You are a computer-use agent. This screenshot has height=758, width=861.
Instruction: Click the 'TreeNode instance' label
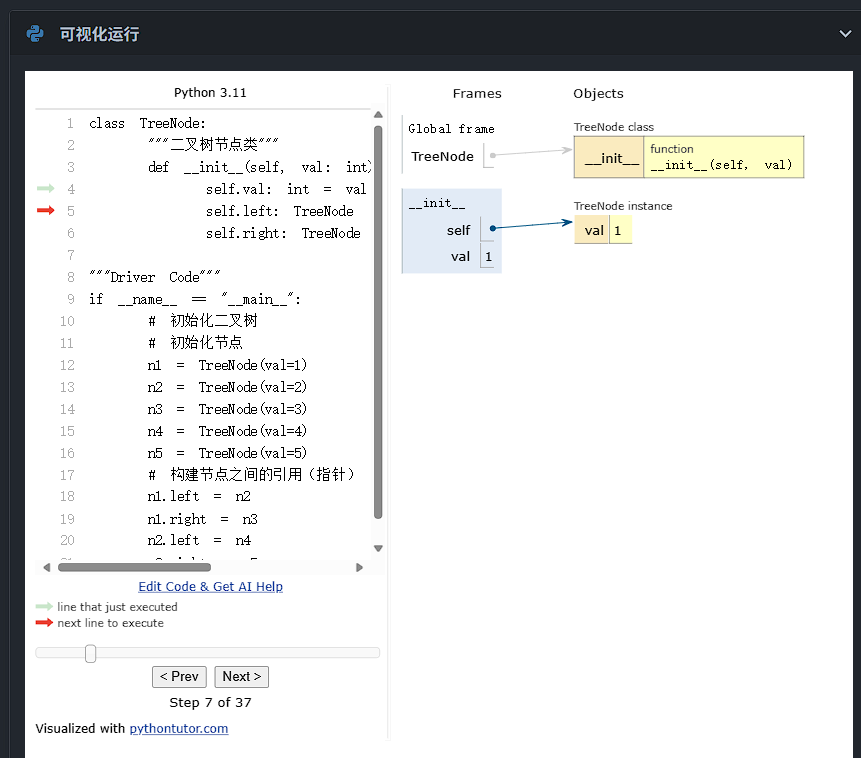click(623, 206)
